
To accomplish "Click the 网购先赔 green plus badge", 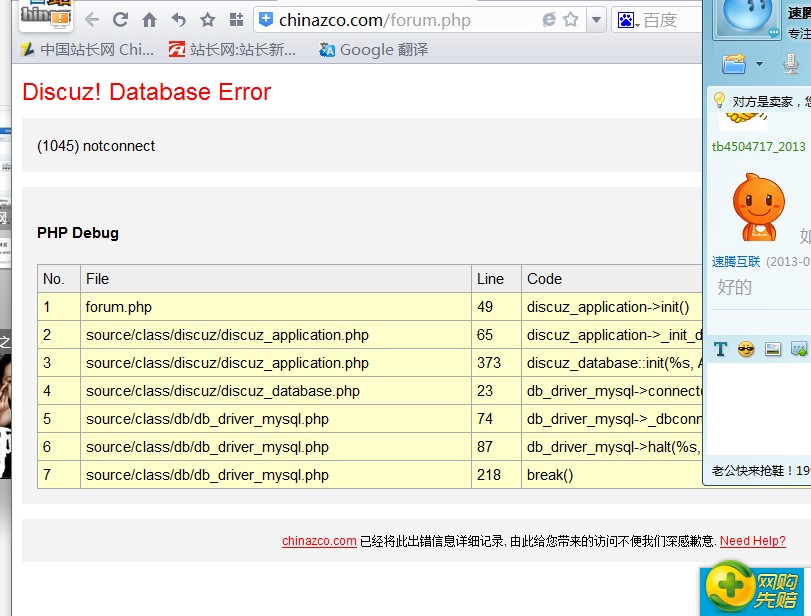I will [x=752, y=588].
